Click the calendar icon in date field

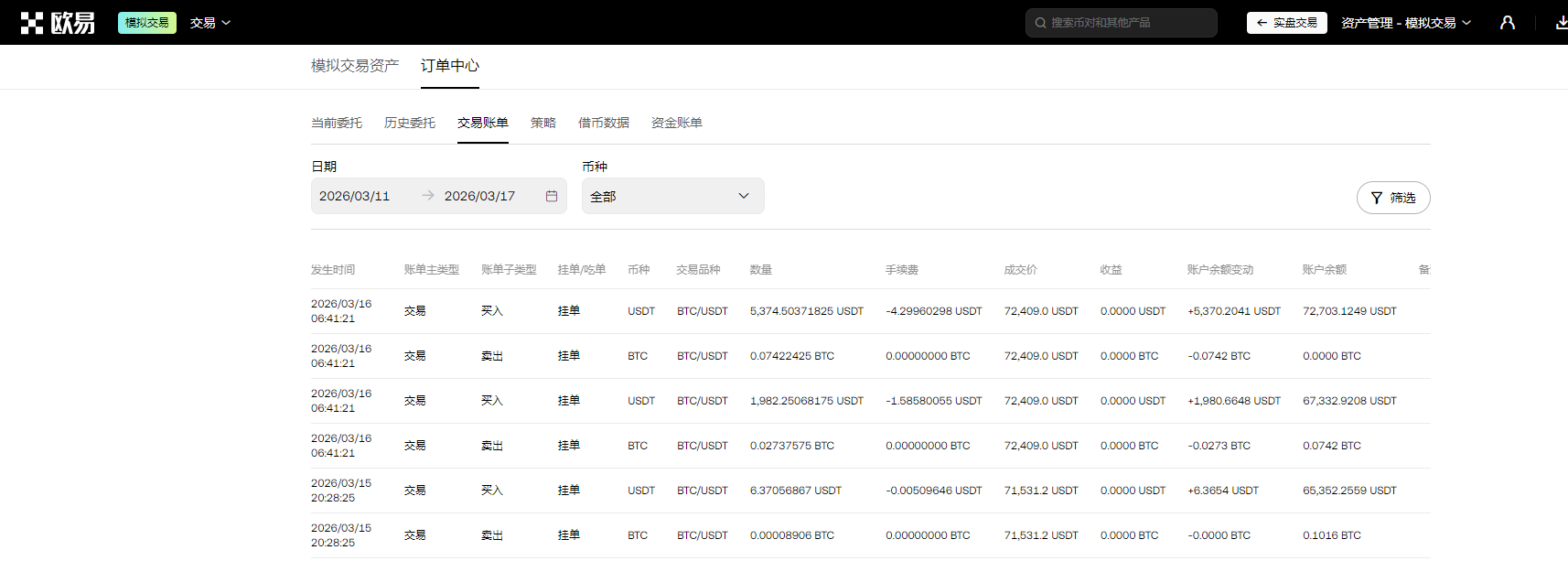552,196
